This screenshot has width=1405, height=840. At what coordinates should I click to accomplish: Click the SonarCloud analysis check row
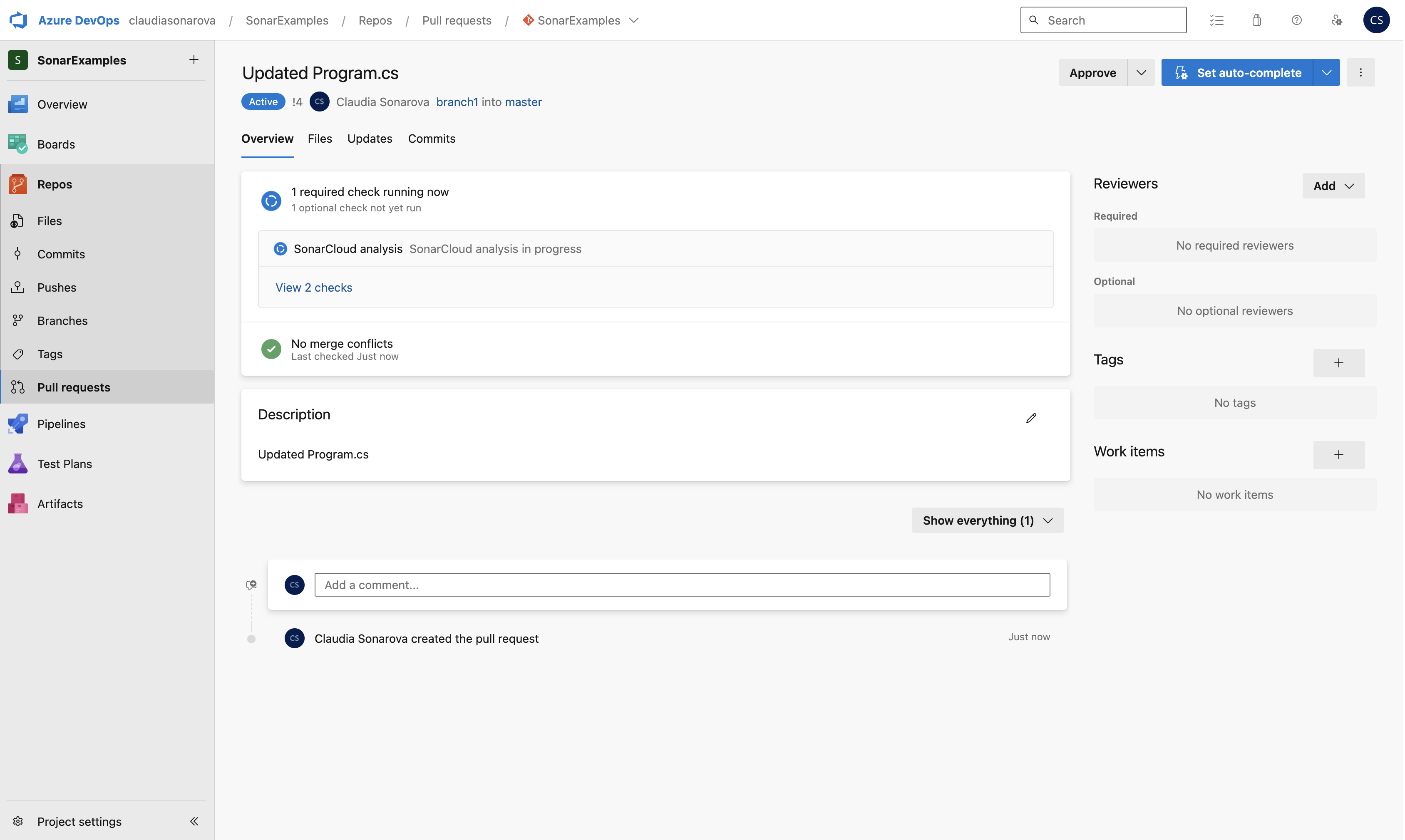pos(655,249)
